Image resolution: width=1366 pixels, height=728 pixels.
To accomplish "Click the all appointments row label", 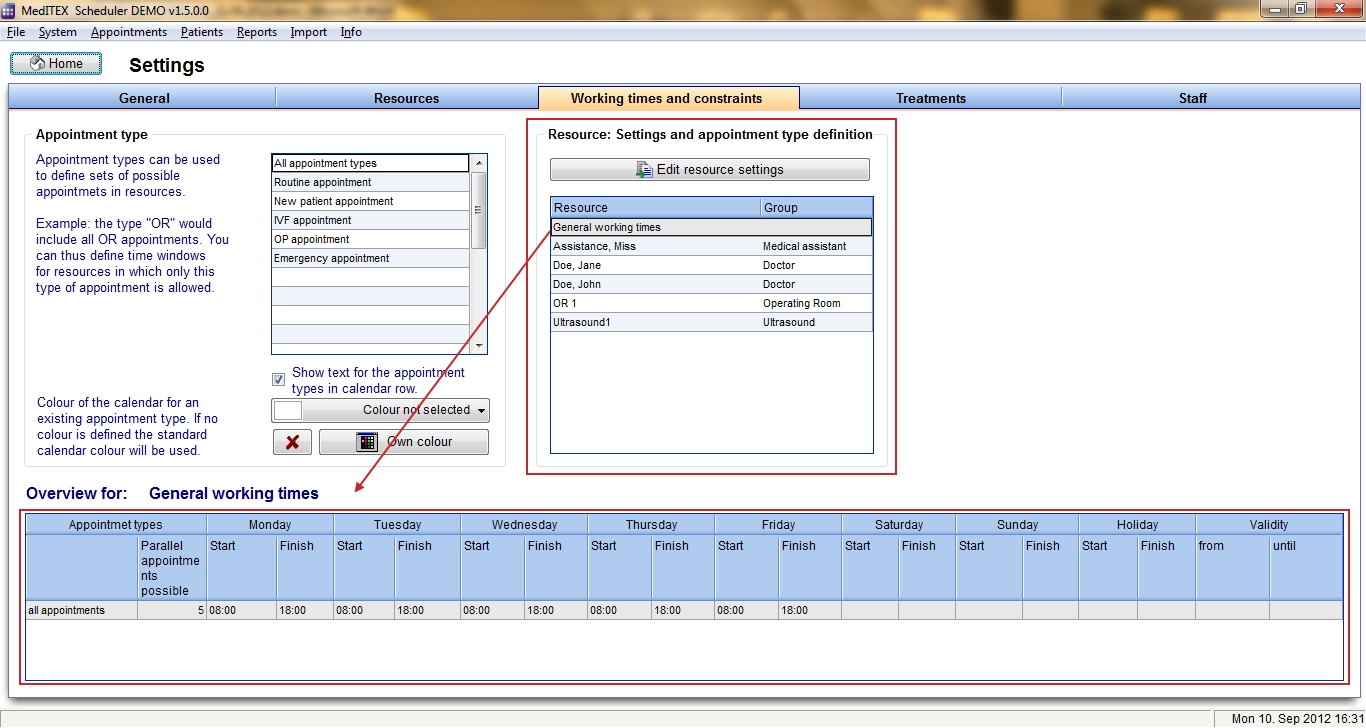I will (82, 610).
